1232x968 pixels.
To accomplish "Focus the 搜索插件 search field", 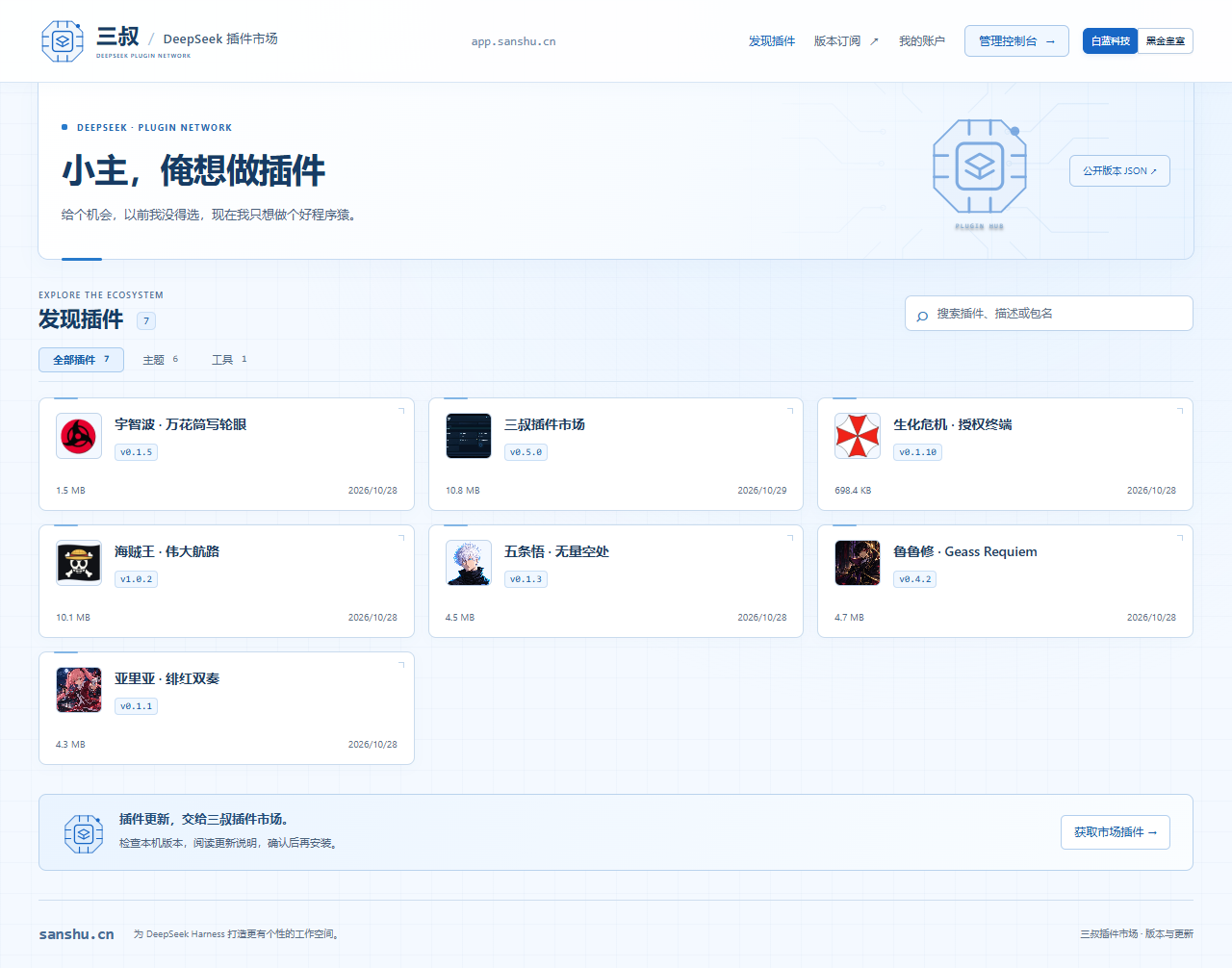I will tap(1049, 314).
